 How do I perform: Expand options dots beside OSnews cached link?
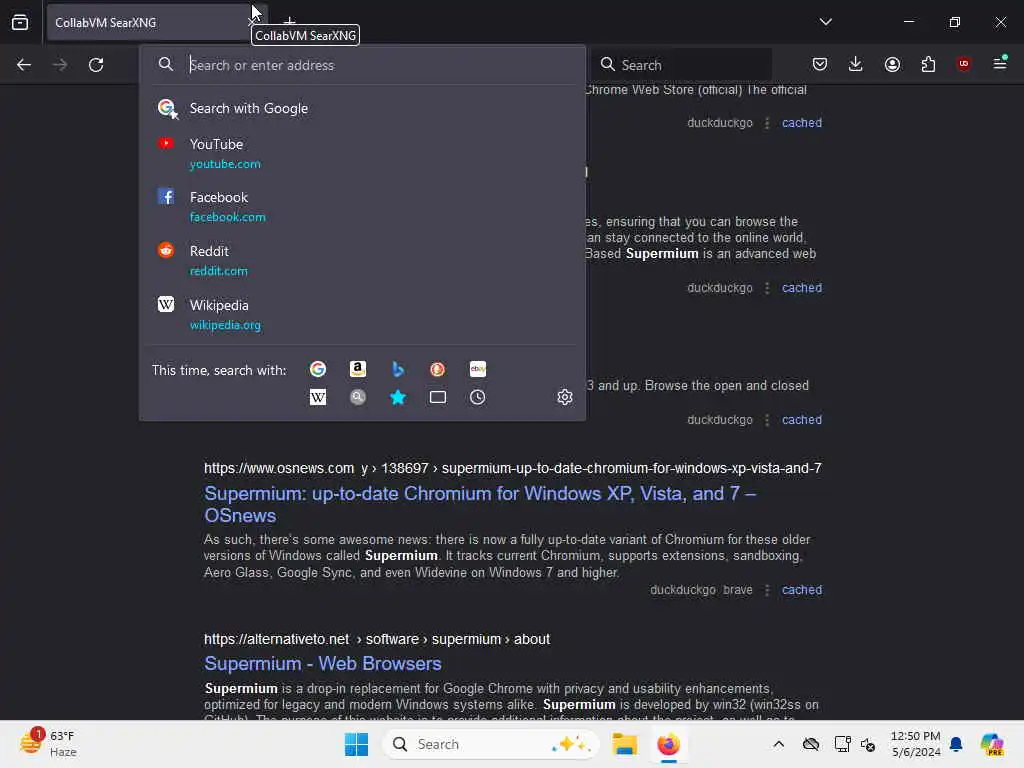click(x=767, y=590)
